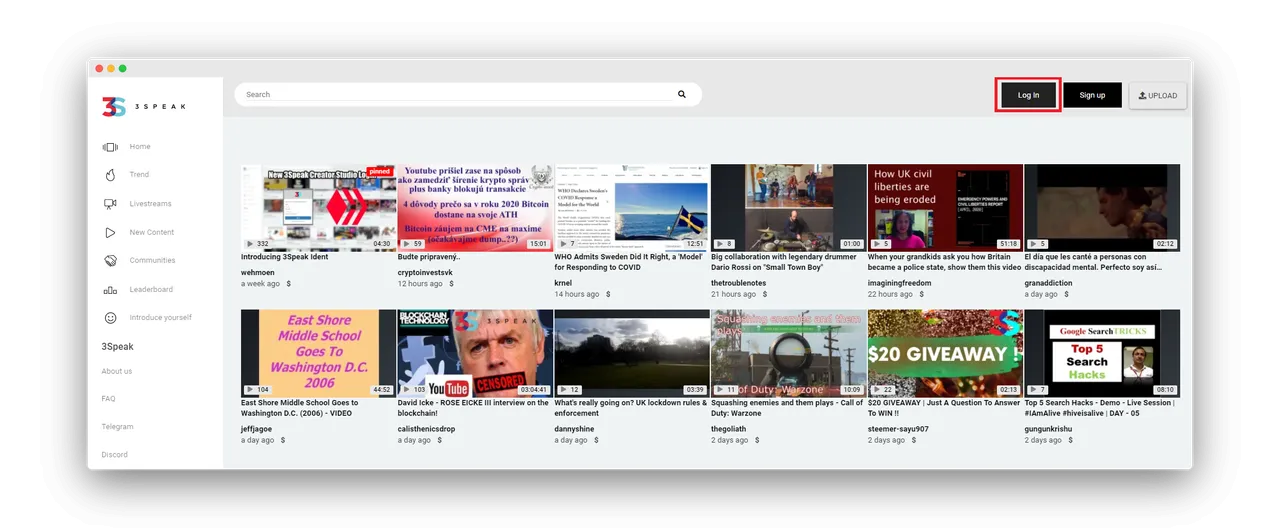Open Leaderboard from sidebar

151,290
